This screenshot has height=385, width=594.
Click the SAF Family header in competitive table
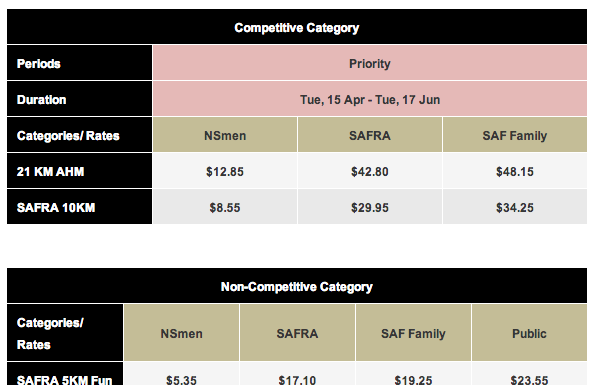(x=515, y=135)
